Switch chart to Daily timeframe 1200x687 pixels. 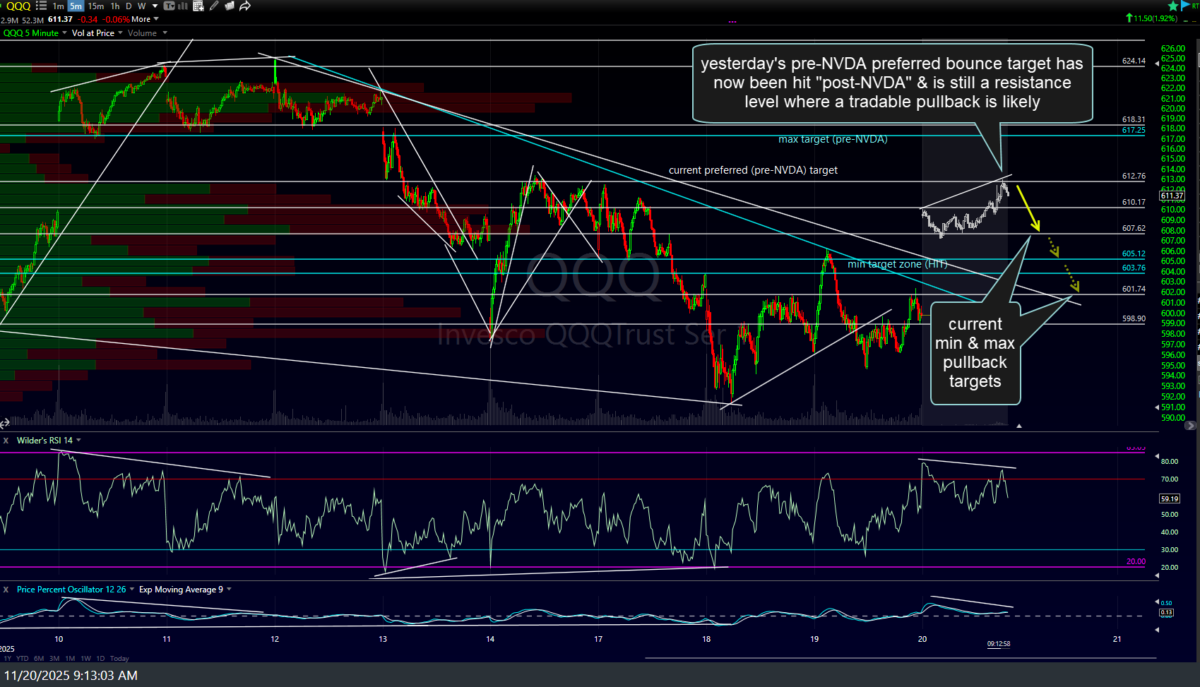click(x=128, y=6)
